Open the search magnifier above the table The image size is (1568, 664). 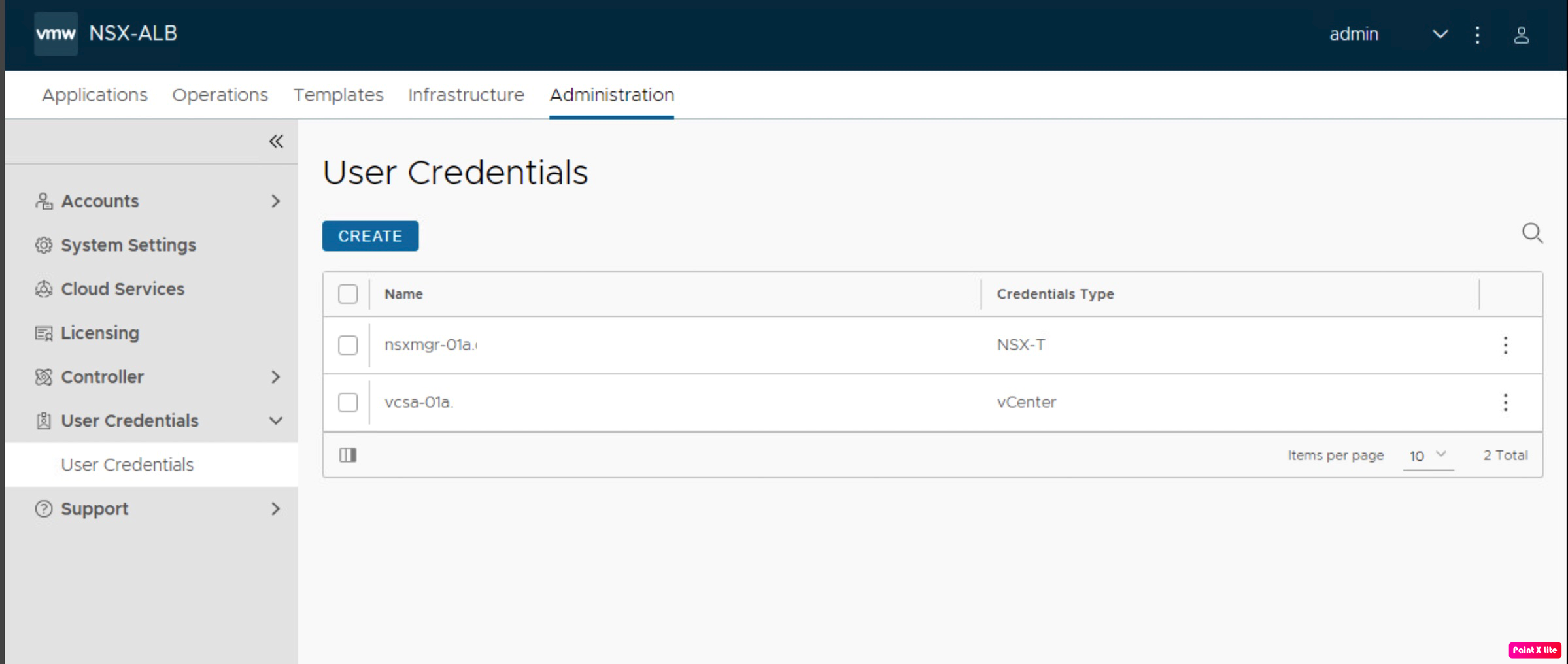1533,233
